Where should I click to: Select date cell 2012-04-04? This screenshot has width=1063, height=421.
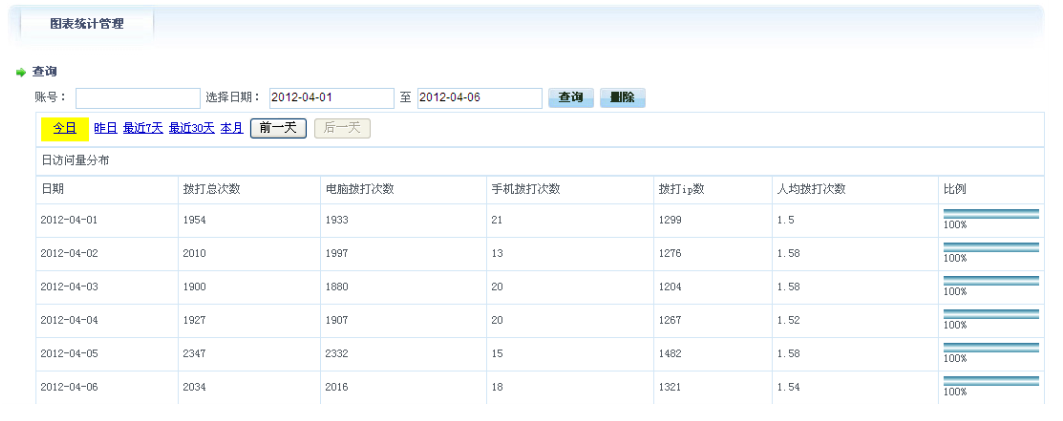(x=69, y=321)
